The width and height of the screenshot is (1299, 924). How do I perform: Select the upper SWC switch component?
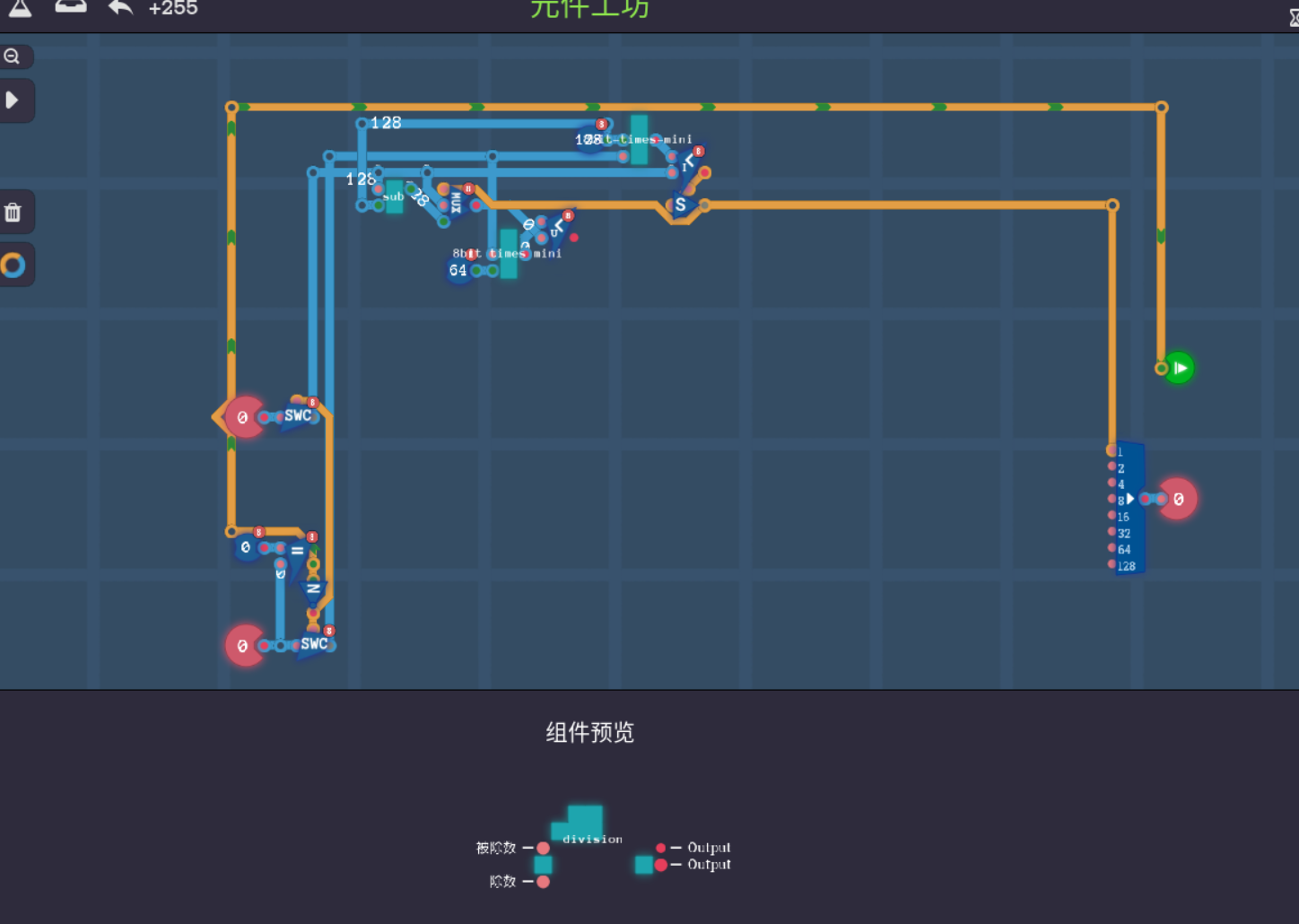tap(299, 416)
